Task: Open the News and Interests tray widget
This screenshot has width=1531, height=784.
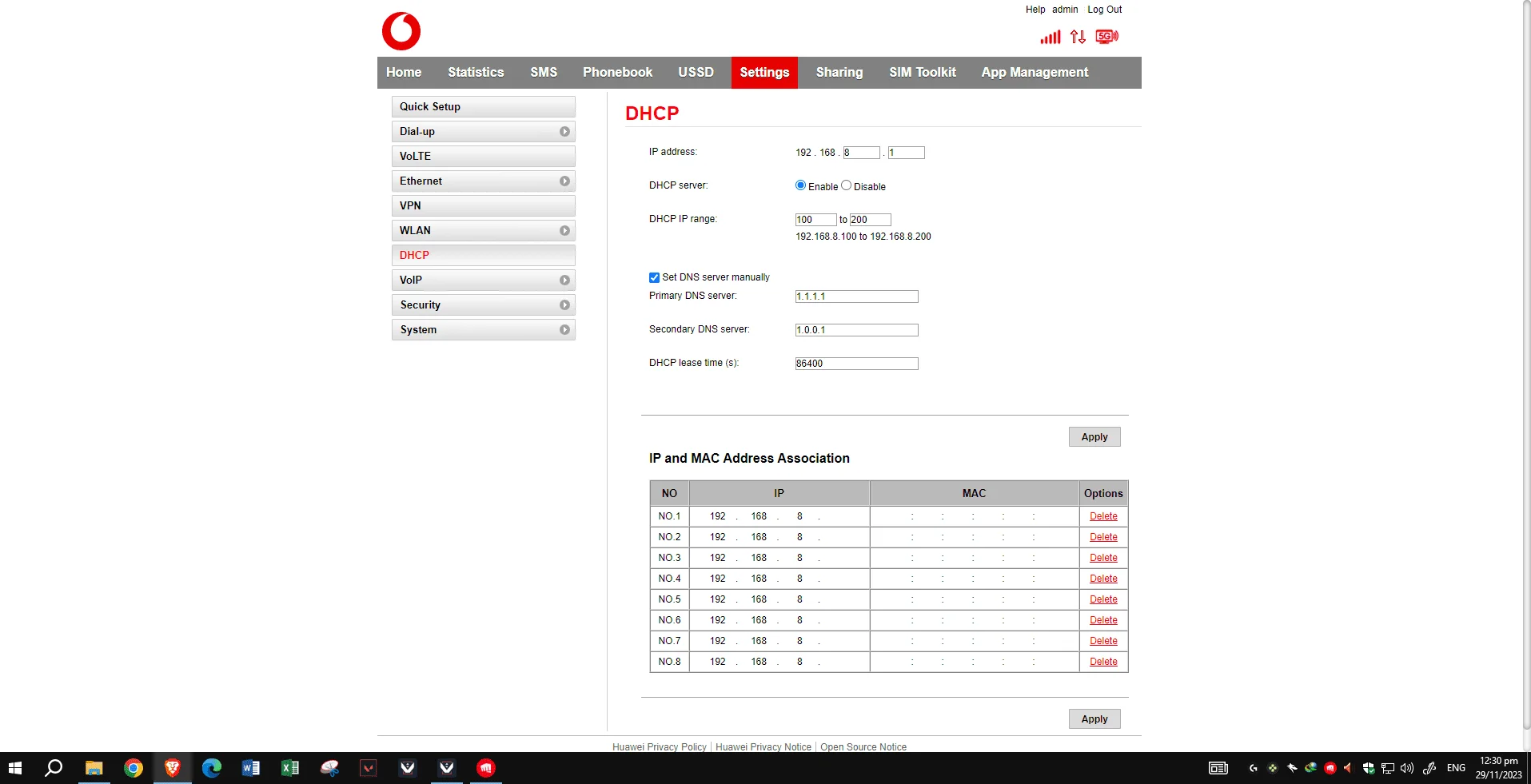Action: [x=1218, y=768]
